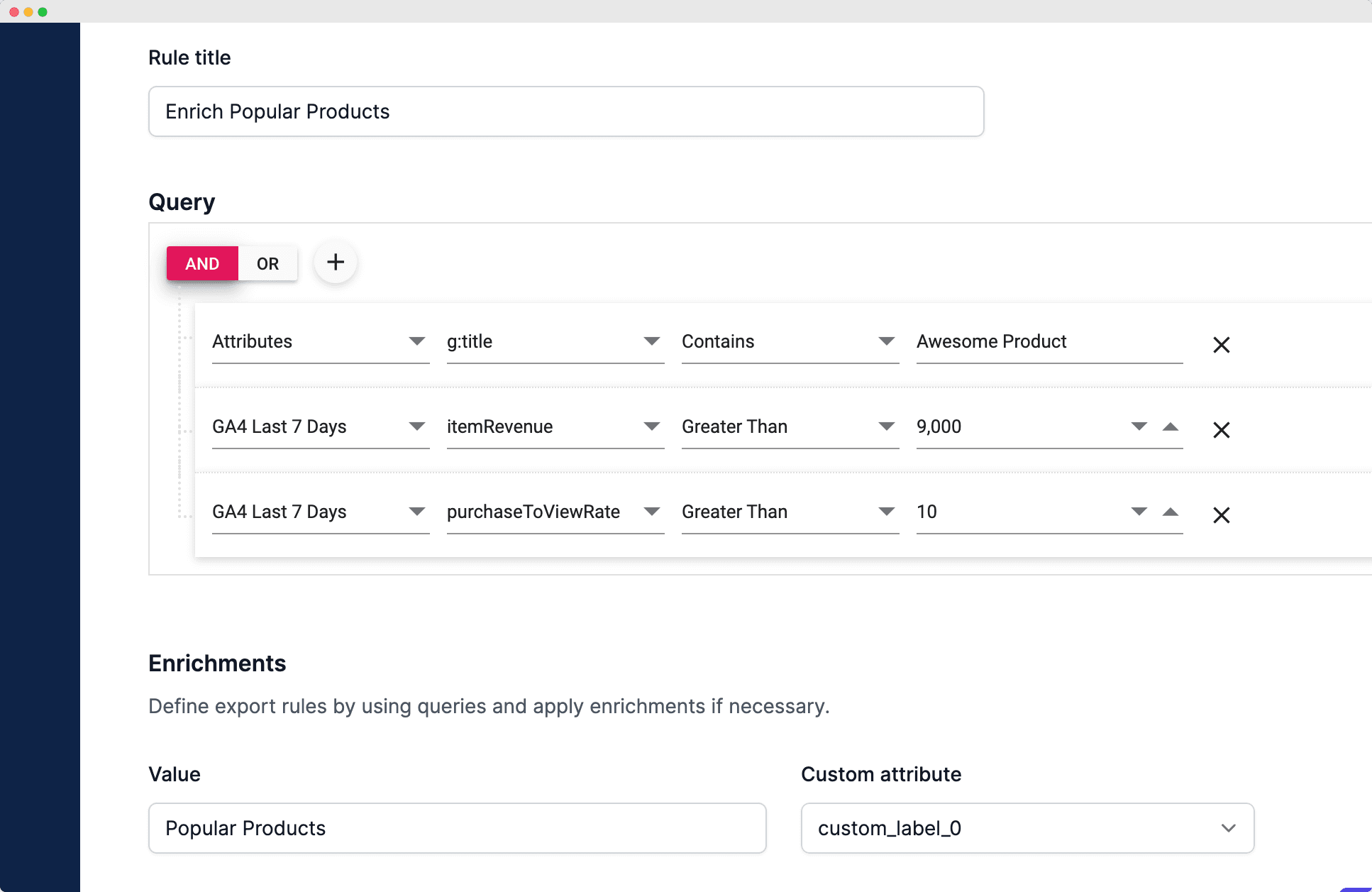Click the Rule title input field
1372x892 pixels.
(x=565, y=111)
